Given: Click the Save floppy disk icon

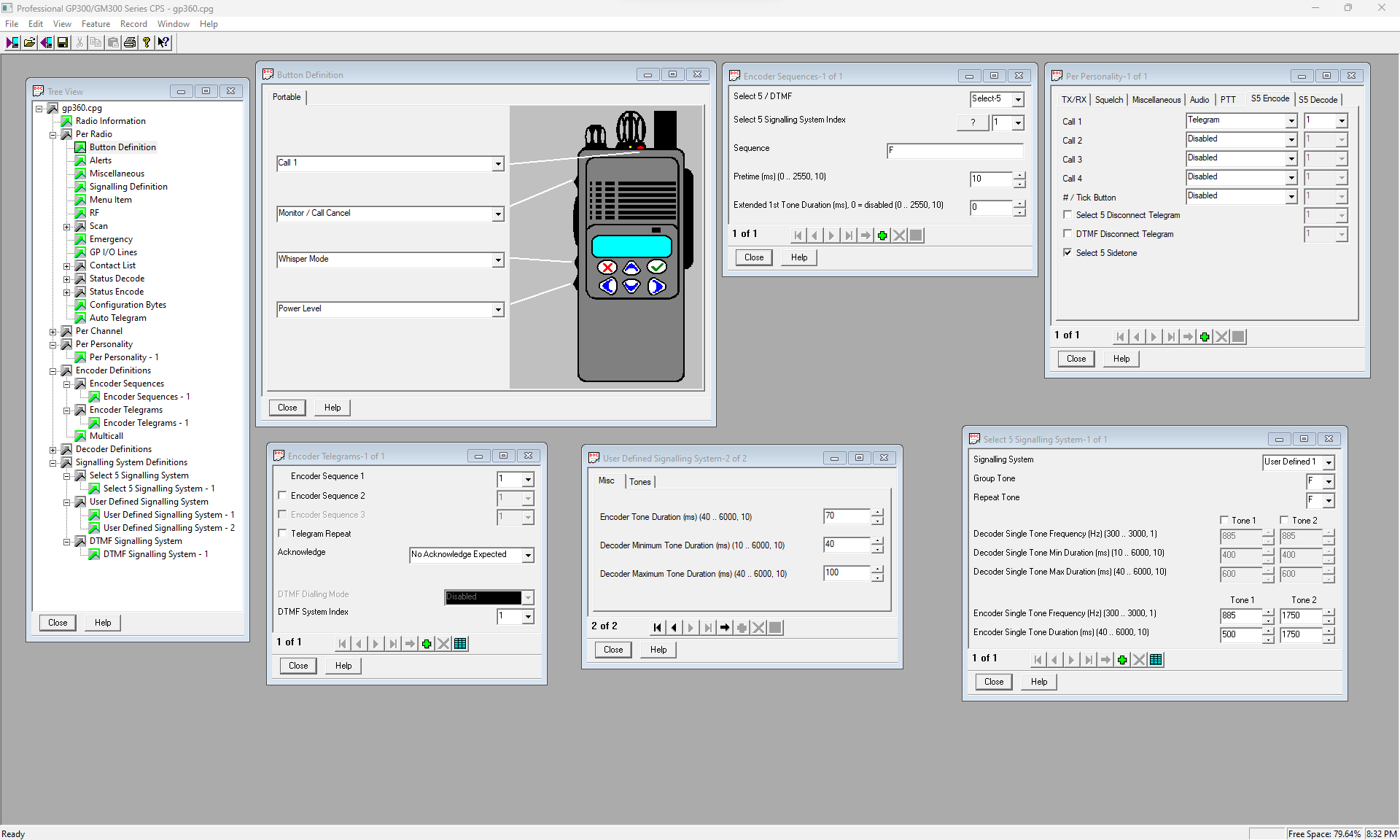Looking at the screenshot, I should (63, 43).
